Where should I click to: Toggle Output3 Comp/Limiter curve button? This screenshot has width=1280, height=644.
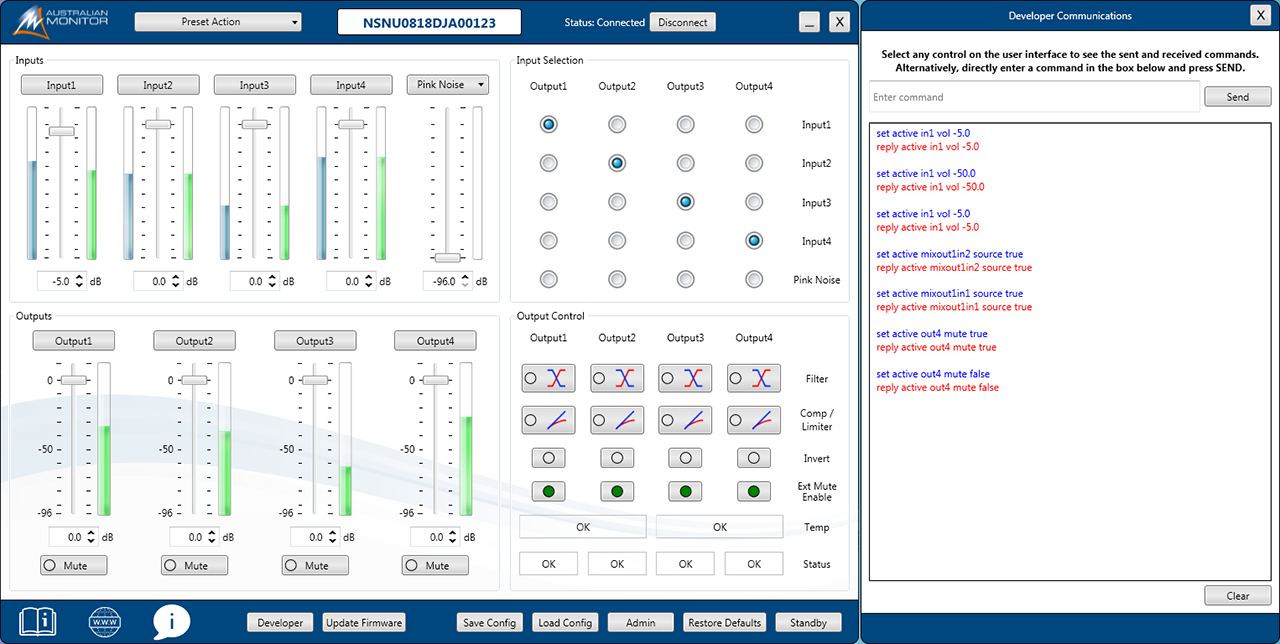(x=685, y=420)
